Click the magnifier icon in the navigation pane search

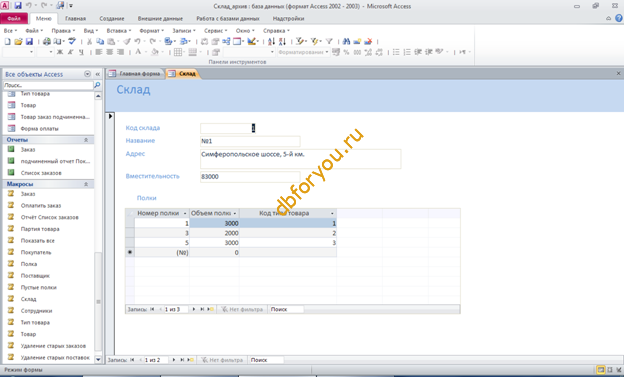pos(97,85)
